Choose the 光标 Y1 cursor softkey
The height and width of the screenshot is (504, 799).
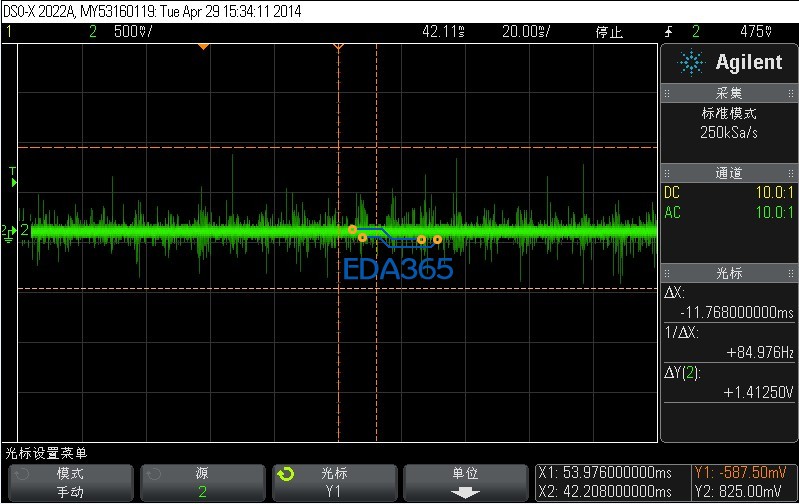[x=334, y=483]
